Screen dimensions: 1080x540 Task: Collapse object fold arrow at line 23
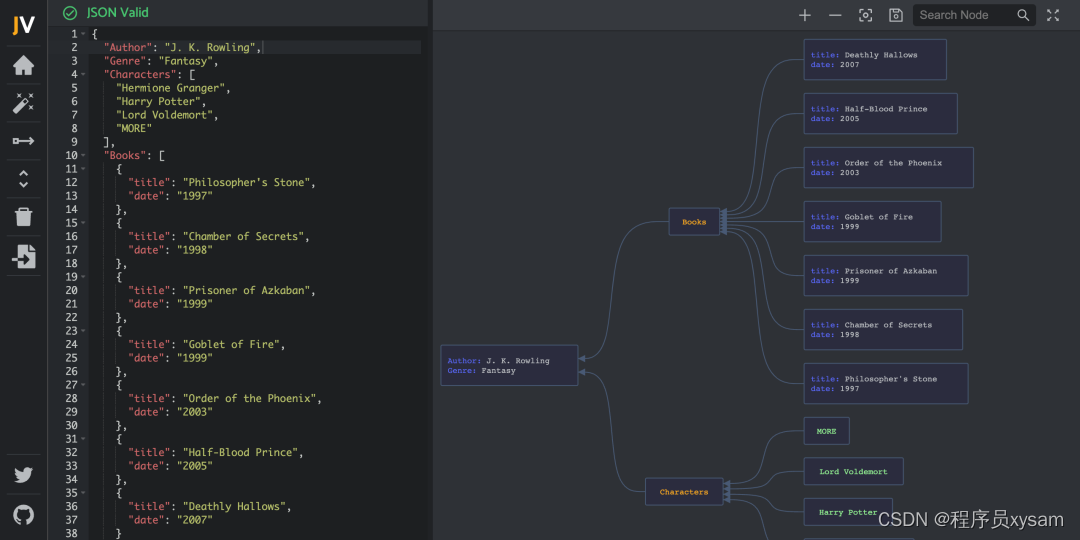83,331
